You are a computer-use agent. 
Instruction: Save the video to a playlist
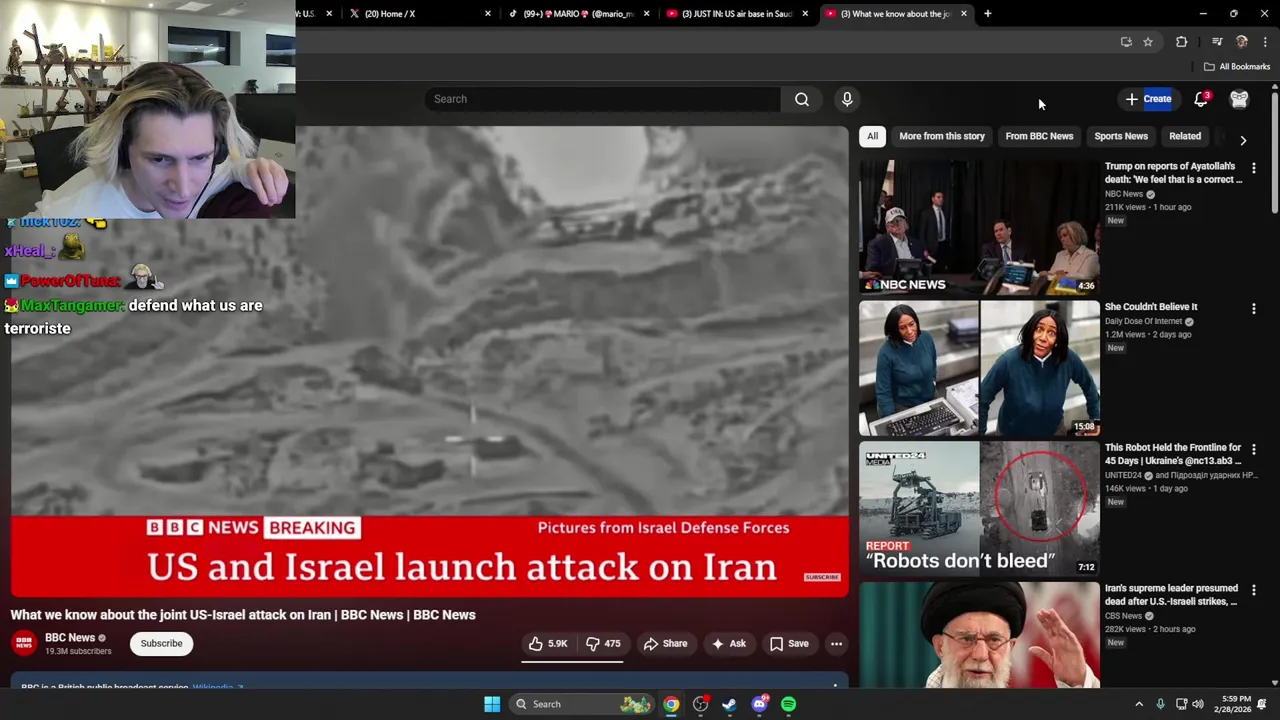pos(789,644)
